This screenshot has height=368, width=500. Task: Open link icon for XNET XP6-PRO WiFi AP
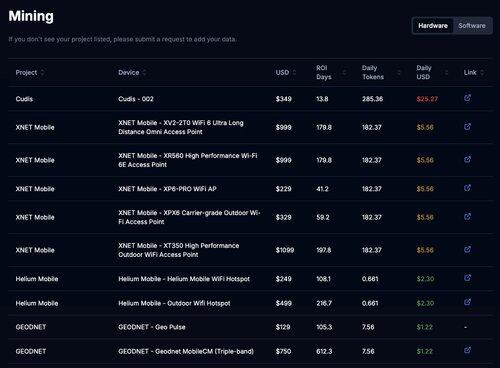point(467,188)
